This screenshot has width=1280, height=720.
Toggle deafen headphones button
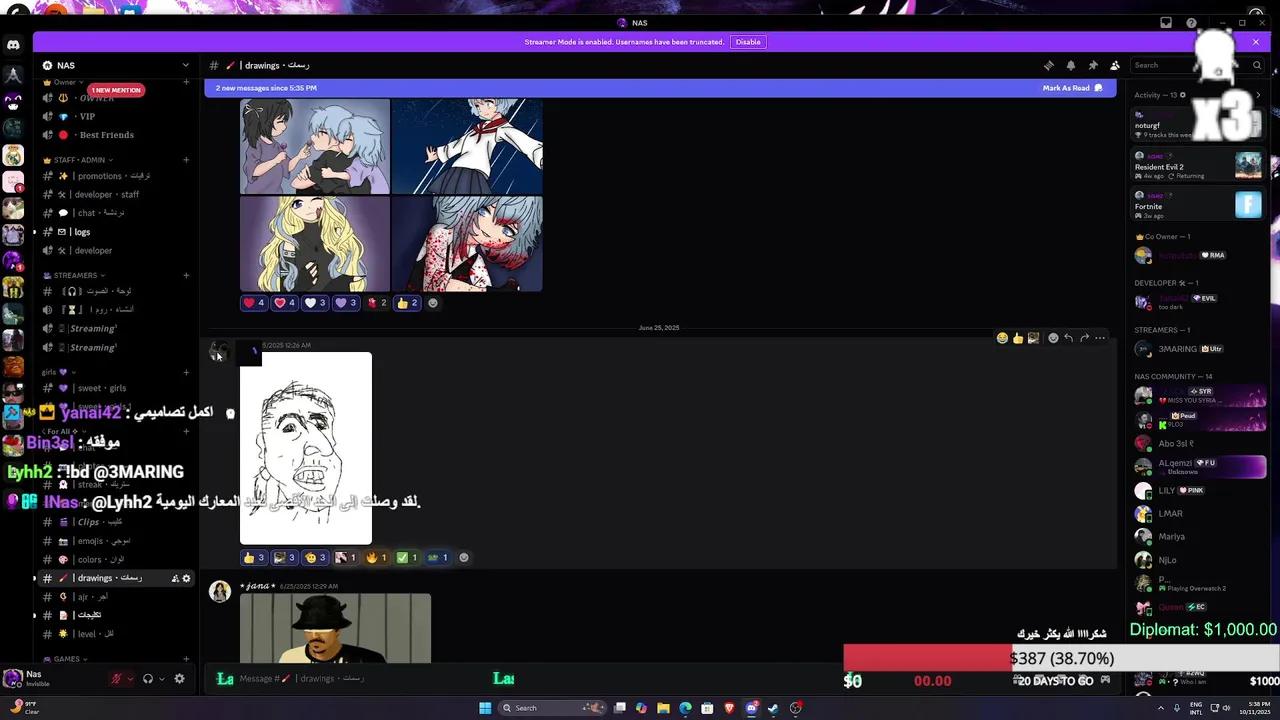[x=148, y=678]
